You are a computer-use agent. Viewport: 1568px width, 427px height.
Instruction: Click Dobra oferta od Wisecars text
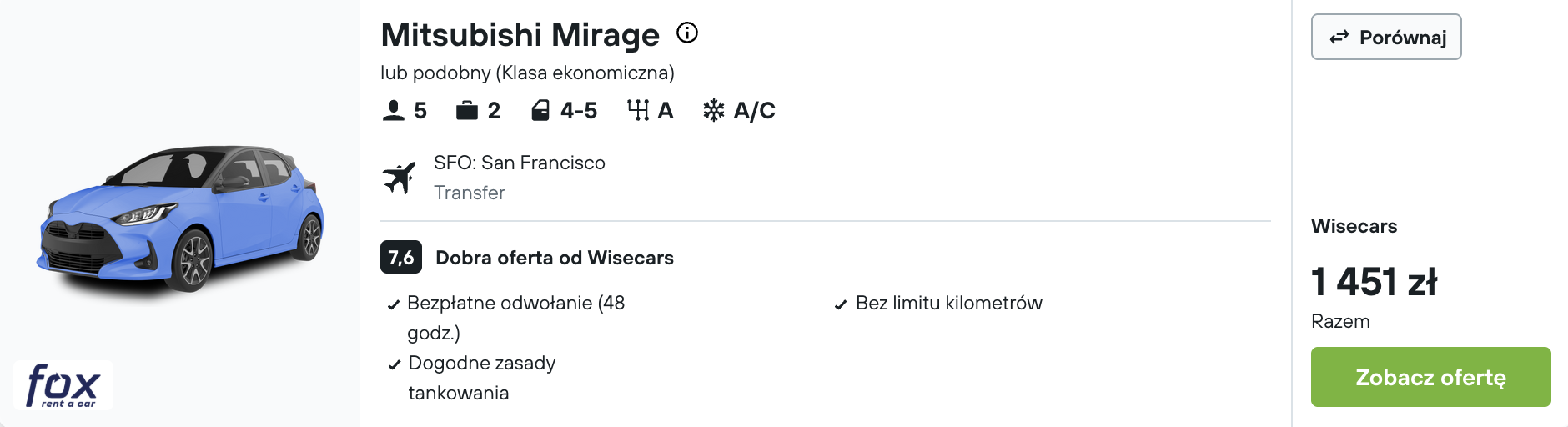[555, 258]
